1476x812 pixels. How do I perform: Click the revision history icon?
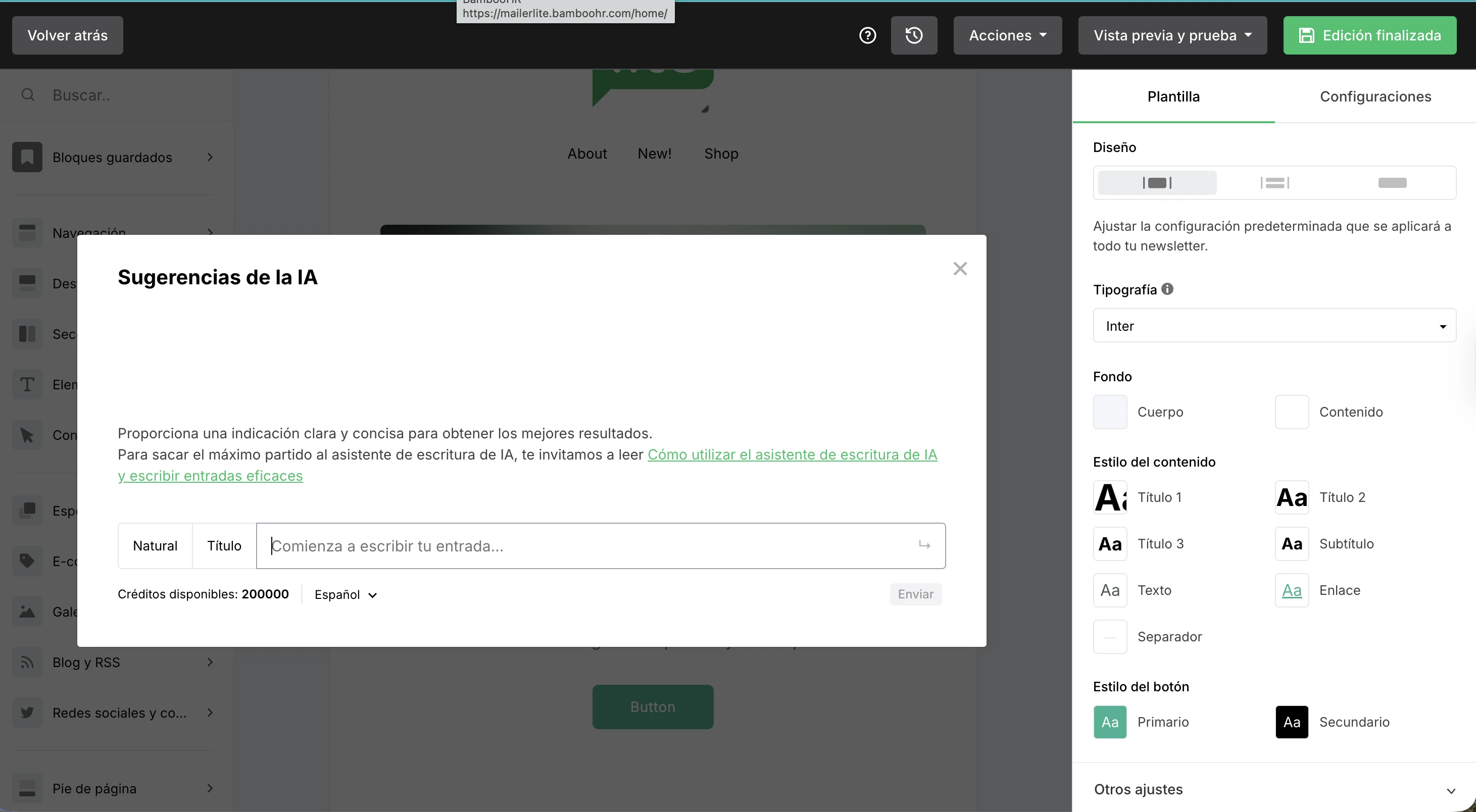pos(914,35)
